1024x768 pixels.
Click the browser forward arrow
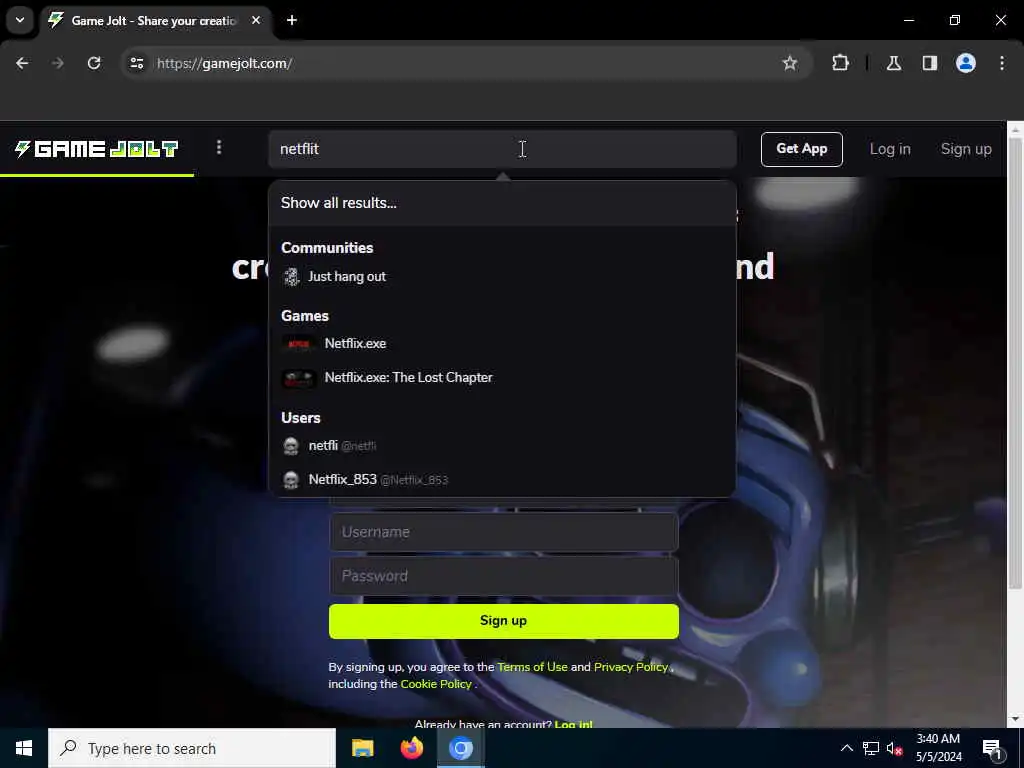pyautogui.click(x=58, y=63)
